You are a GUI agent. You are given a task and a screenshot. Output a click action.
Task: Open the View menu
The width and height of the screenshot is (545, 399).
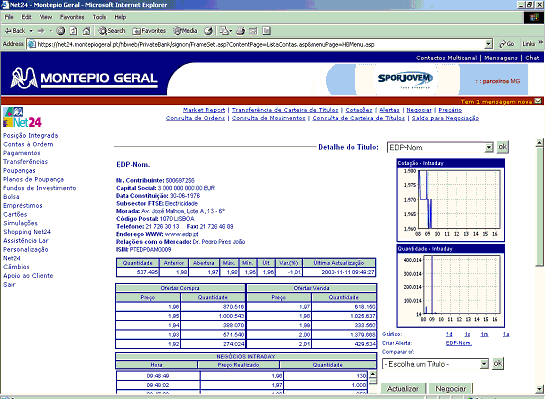[46, 17]
